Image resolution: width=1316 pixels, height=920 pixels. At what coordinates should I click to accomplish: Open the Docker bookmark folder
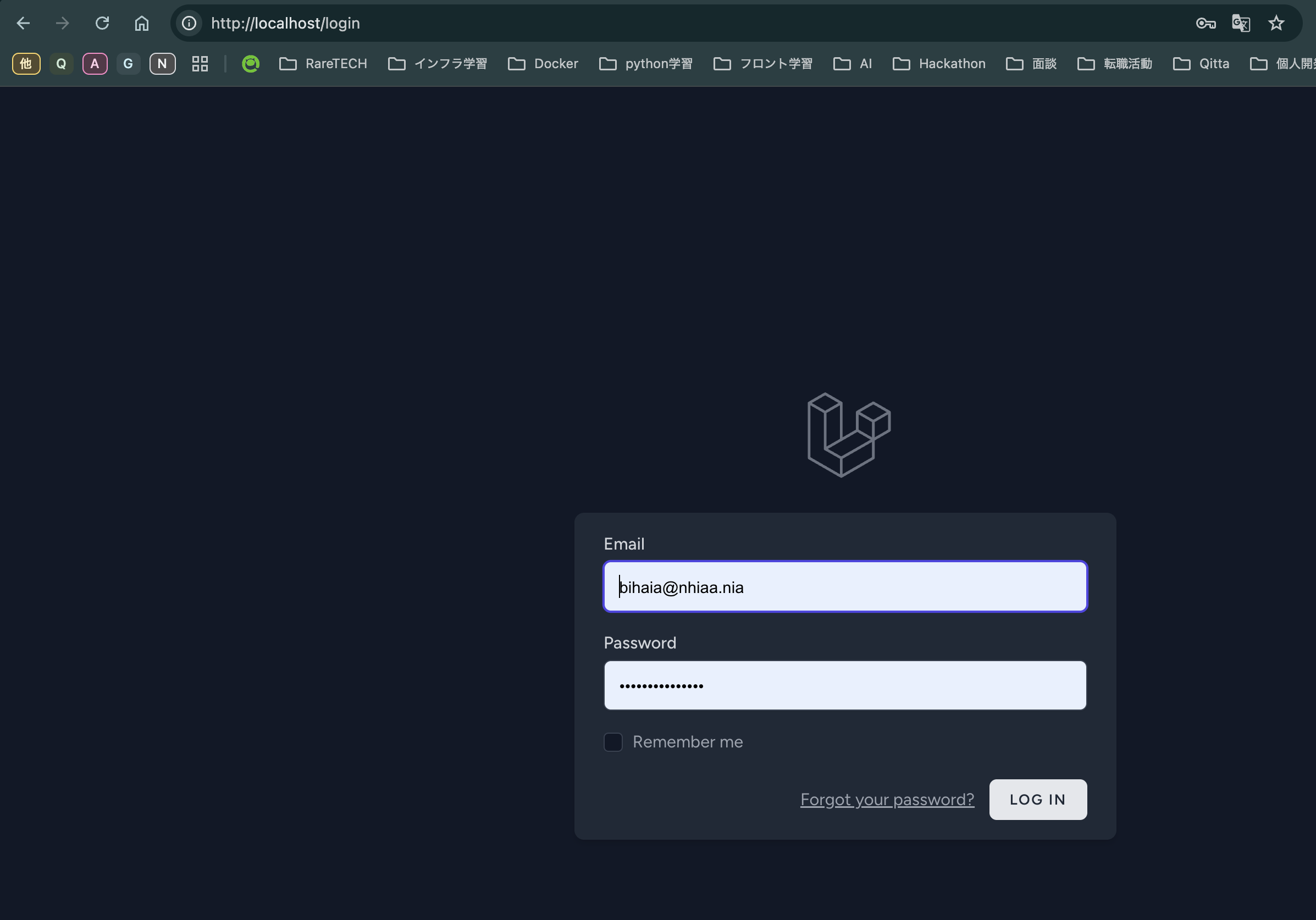(542, 64)
